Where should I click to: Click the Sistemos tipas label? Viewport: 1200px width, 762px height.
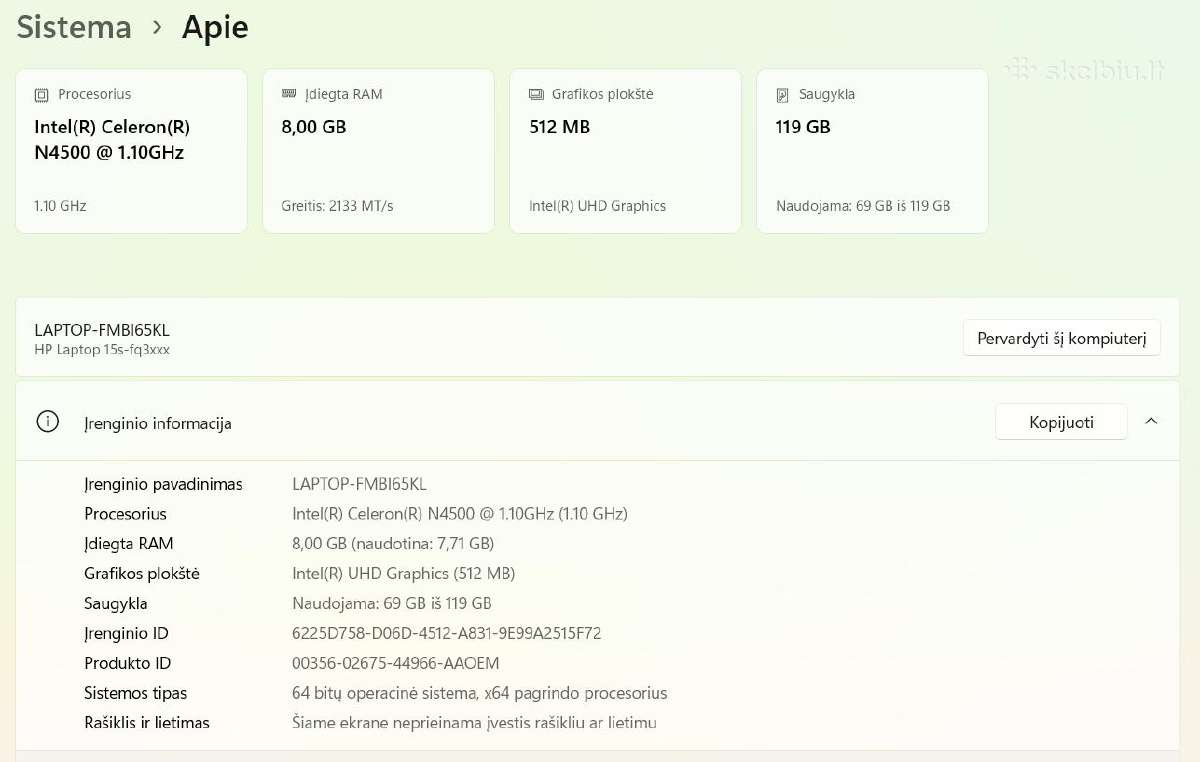136,694
